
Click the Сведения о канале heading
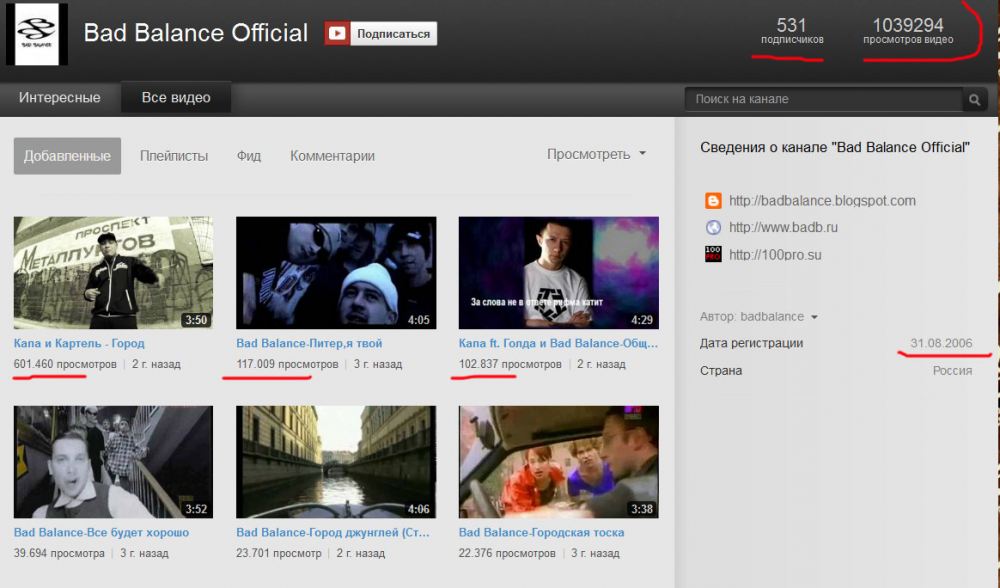point(835,147)
